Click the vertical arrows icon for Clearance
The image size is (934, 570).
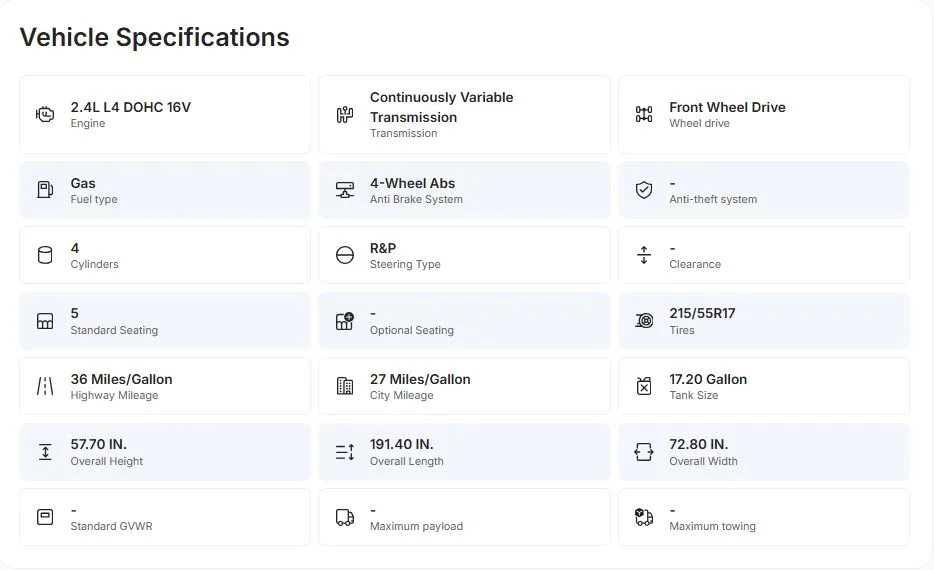point(644,255)
